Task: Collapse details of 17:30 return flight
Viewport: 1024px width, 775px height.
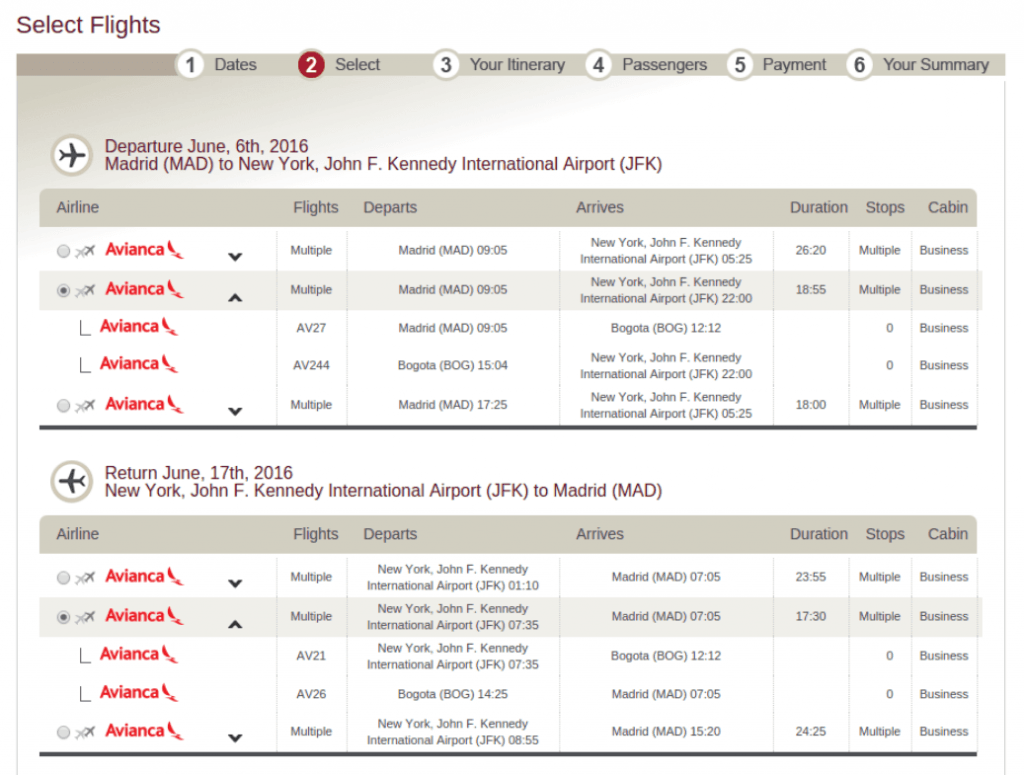Action: (235, 624)
